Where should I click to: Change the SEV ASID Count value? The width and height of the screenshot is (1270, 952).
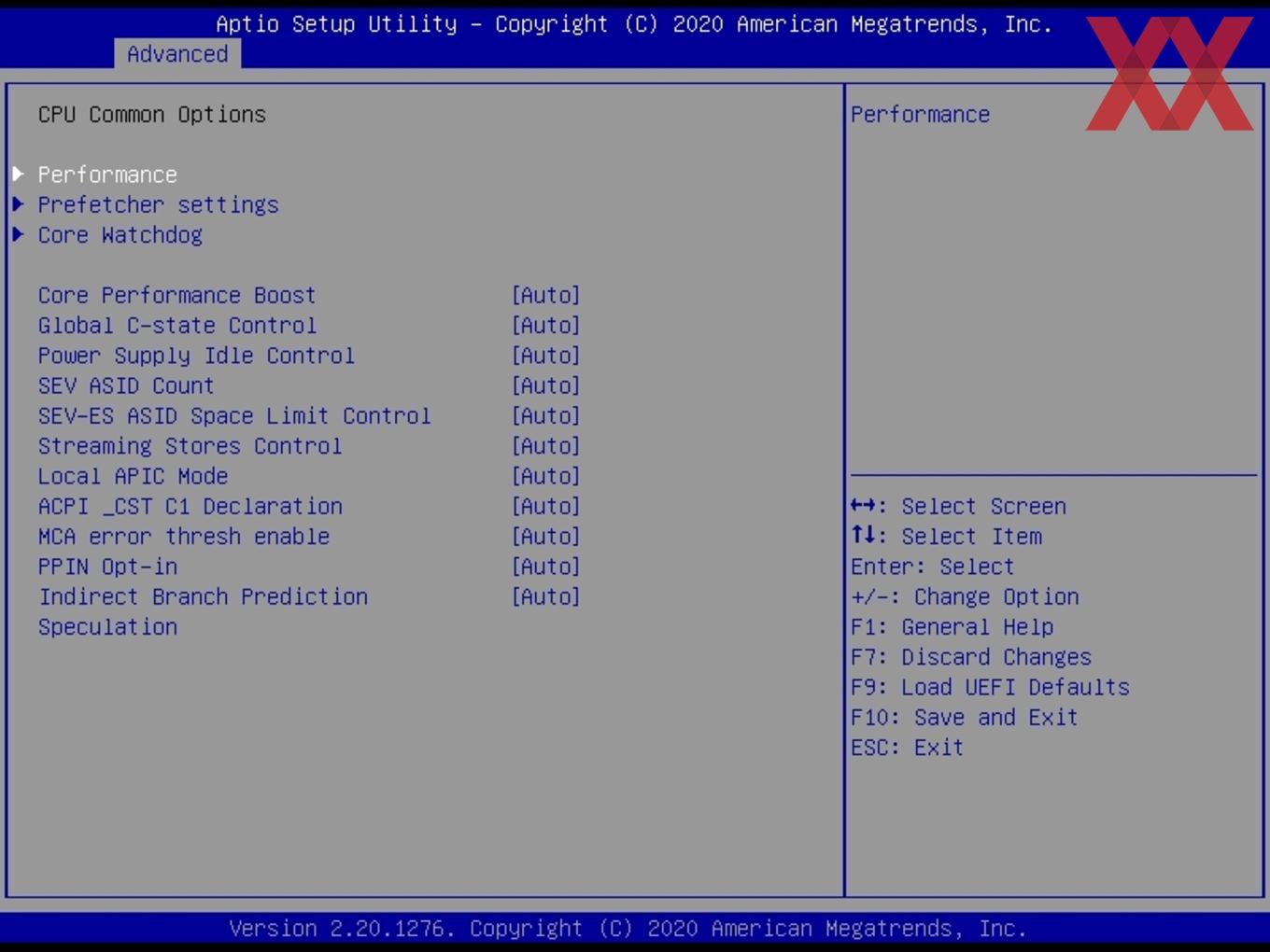point(546,385)
